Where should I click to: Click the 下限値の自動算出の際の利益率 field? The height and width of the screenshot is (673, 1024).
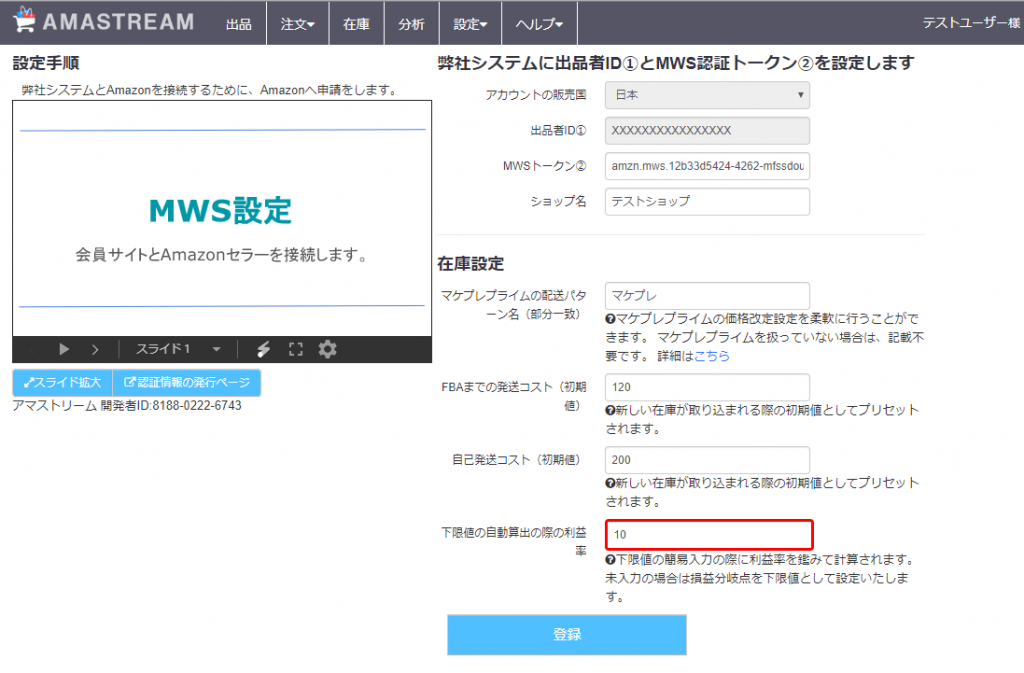(709, 535)
